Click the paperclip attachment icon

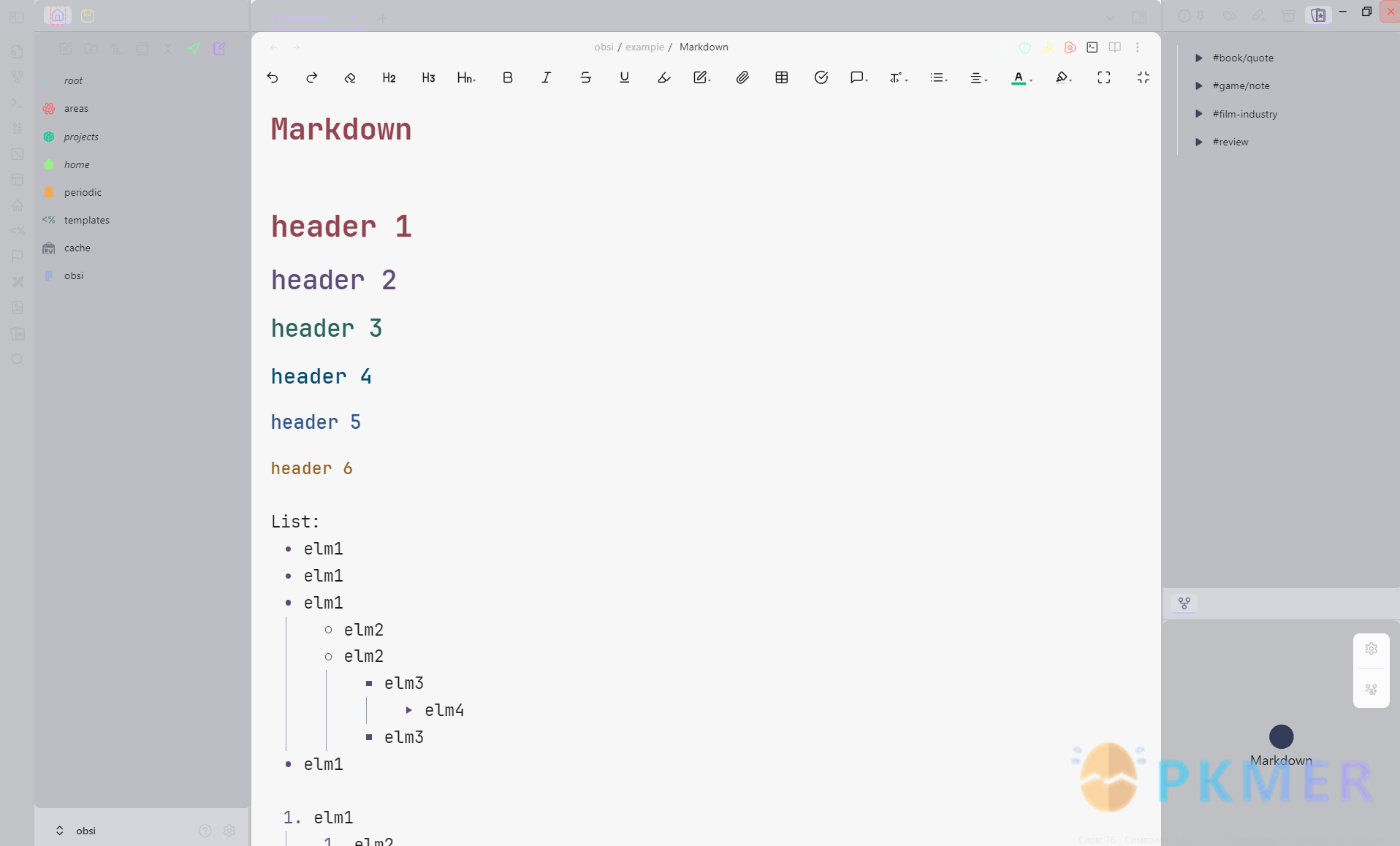point(742,77)
